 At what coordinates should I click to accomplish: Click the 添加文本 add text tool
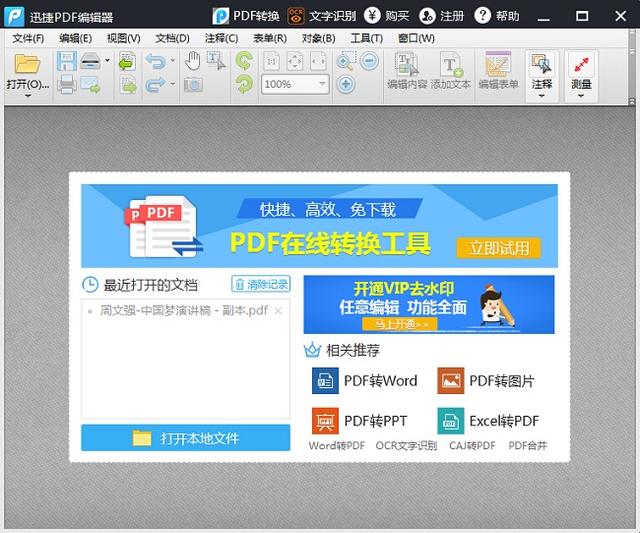pyautogui.click(x=451, y=70)
